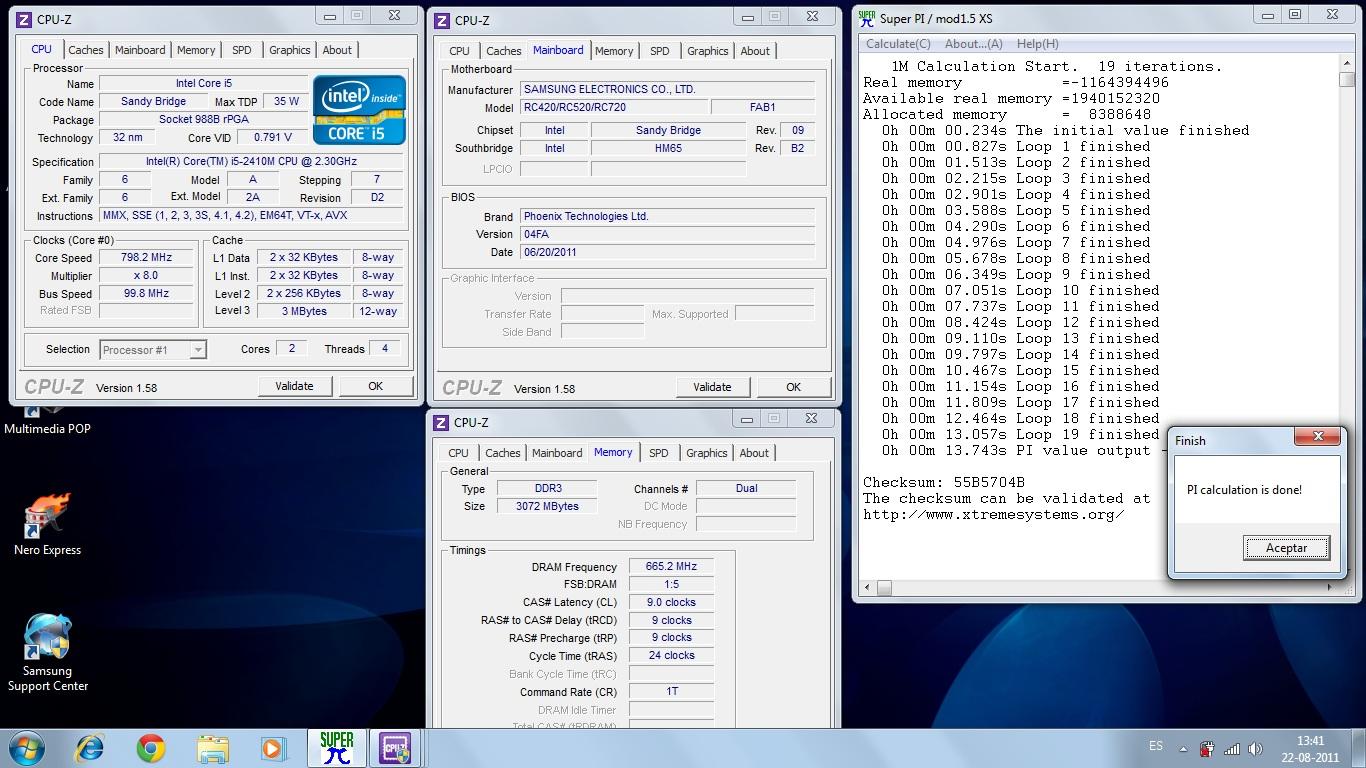Image resolution: width=1366 pixels, height=768 pixels.
Task: Expand the Processor #1 selection dropdown
Action: click(x=198, y=349)
